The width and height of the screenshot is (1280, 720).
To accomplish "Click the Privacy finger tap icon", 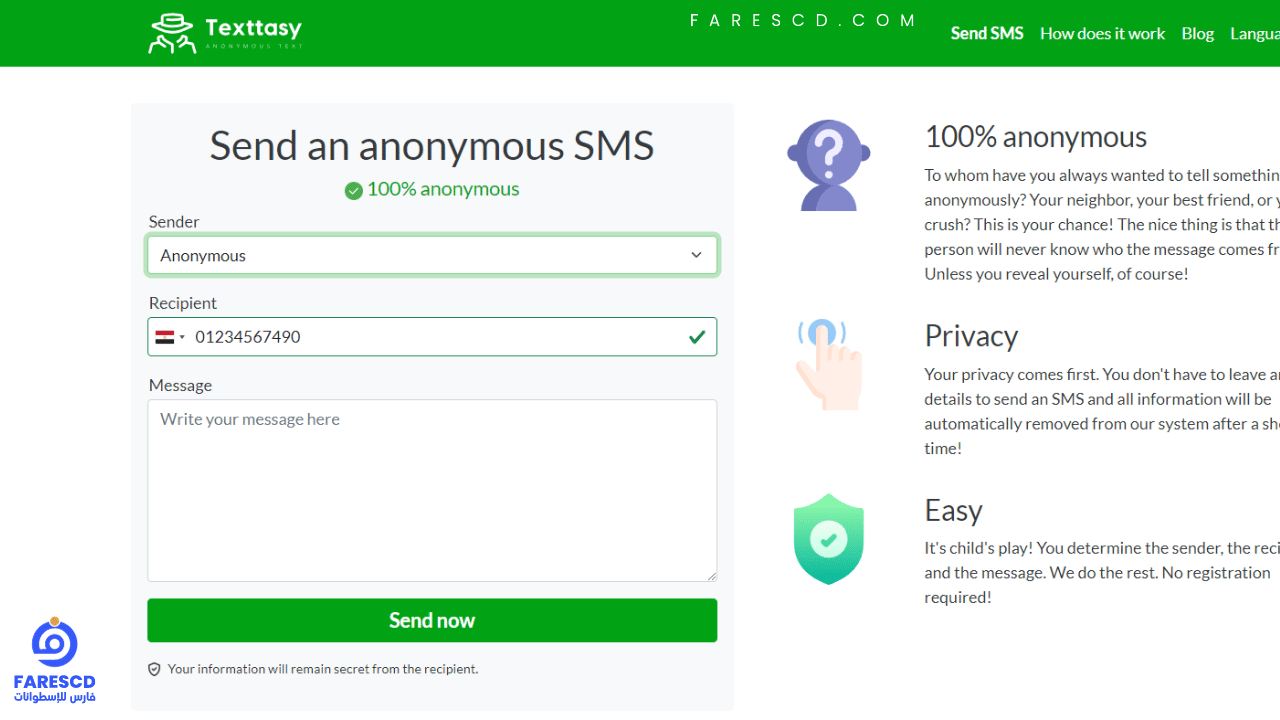I will click(x=827, y=364).
